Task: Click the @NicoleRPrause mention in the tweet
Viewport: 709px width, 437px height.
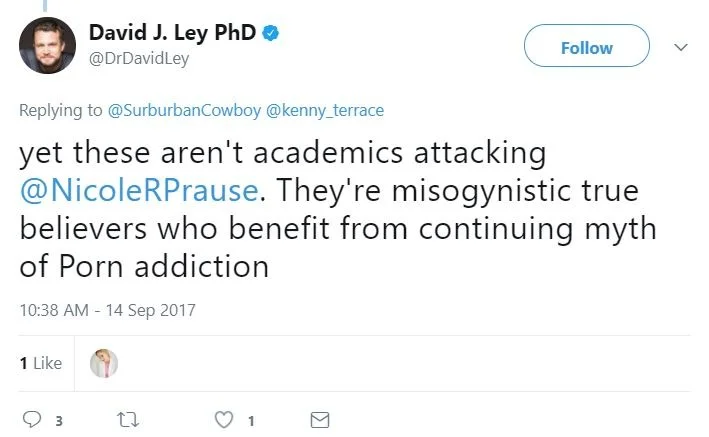Action: click(x=134, y=189)
